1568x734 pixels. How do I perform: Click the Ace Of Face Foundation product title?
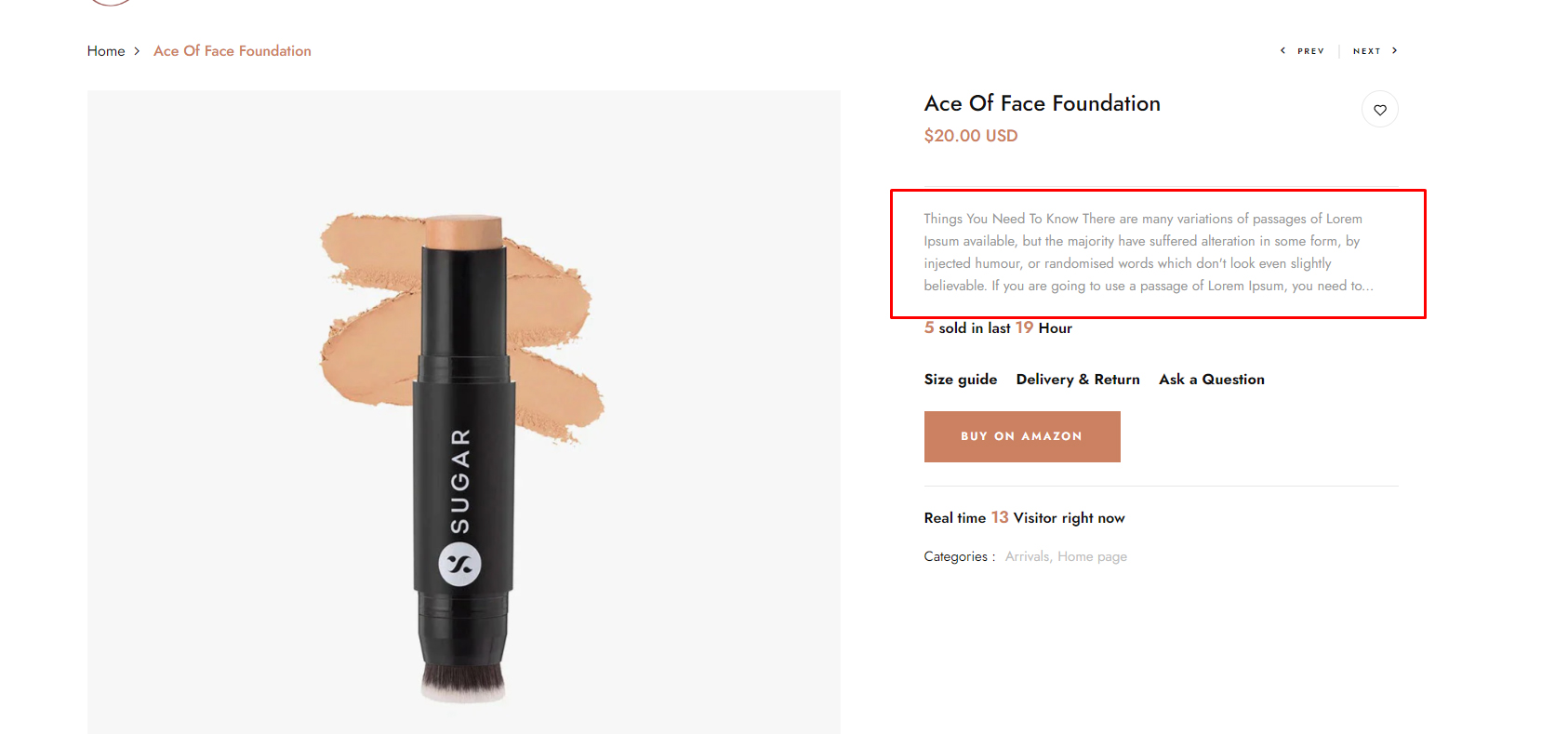[x=1042, y=103]
